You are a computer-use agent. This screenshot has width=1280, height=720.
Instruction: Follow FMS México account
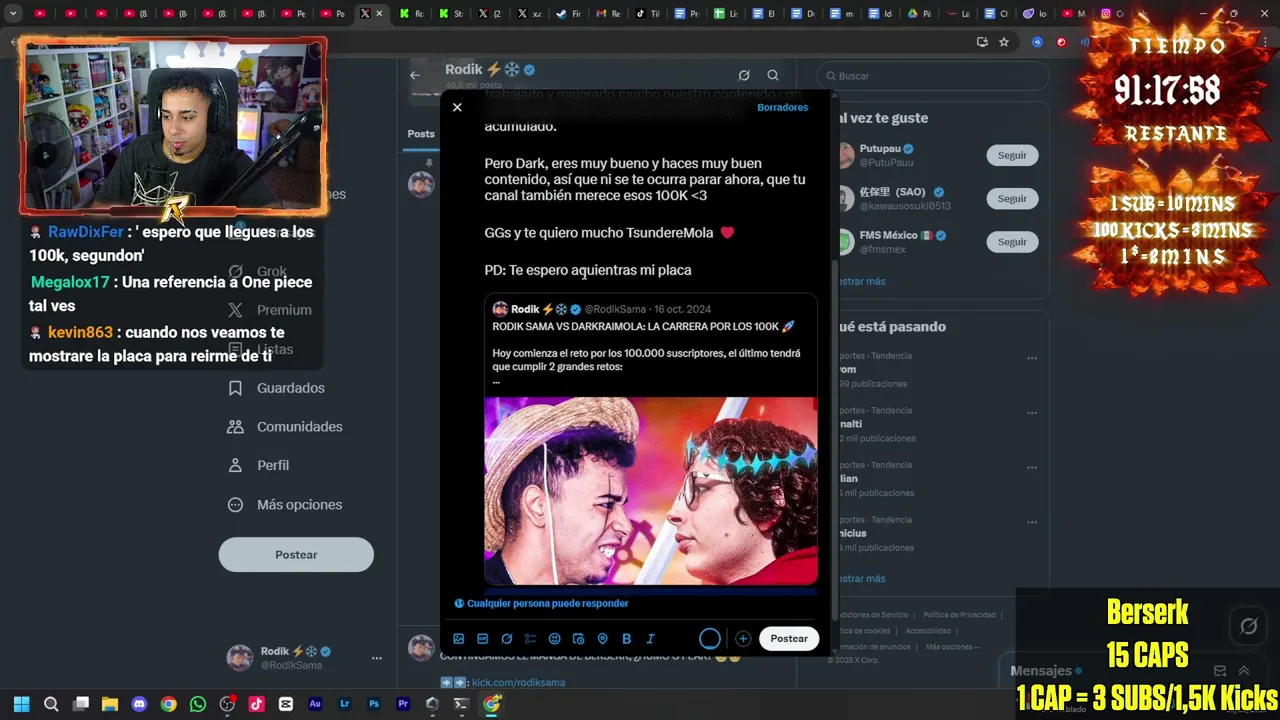(x=1012, y=241)
